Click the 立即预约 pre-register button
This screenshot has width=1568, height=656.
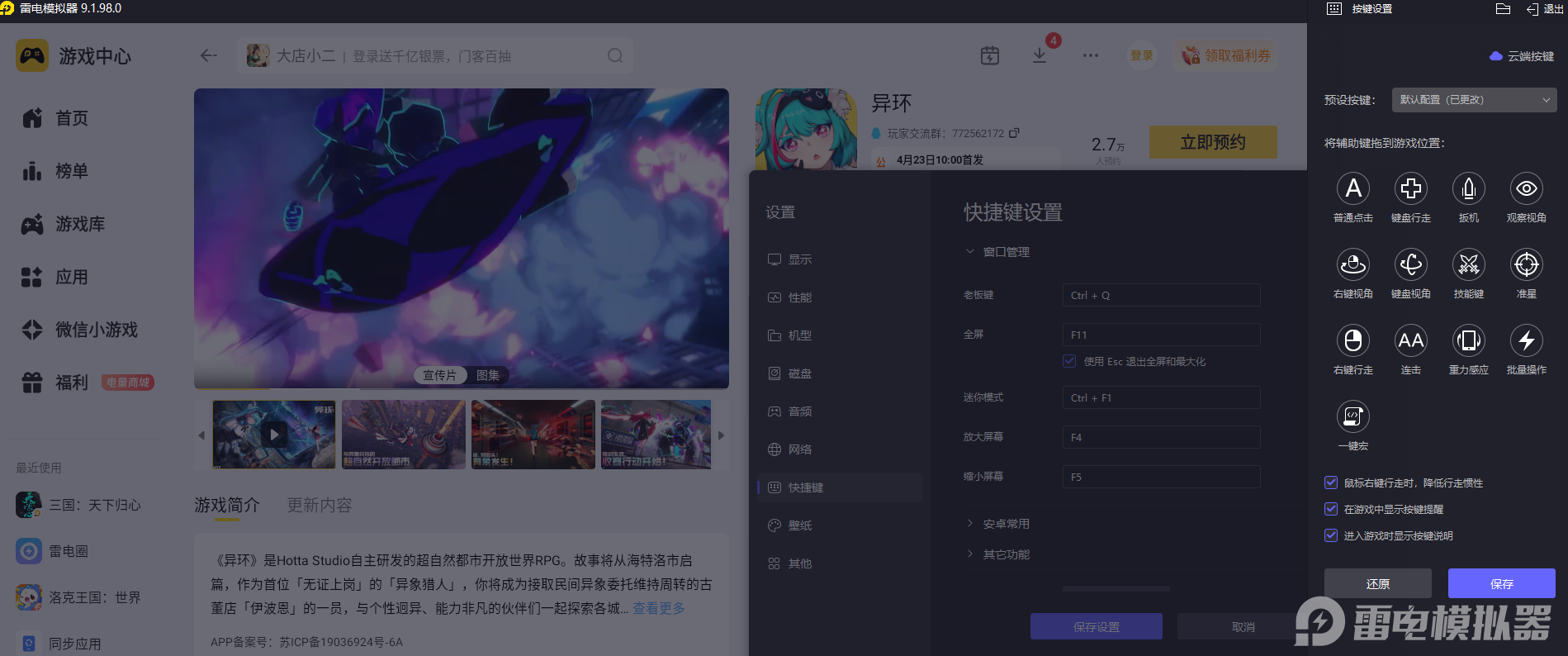coord(1213,142)
